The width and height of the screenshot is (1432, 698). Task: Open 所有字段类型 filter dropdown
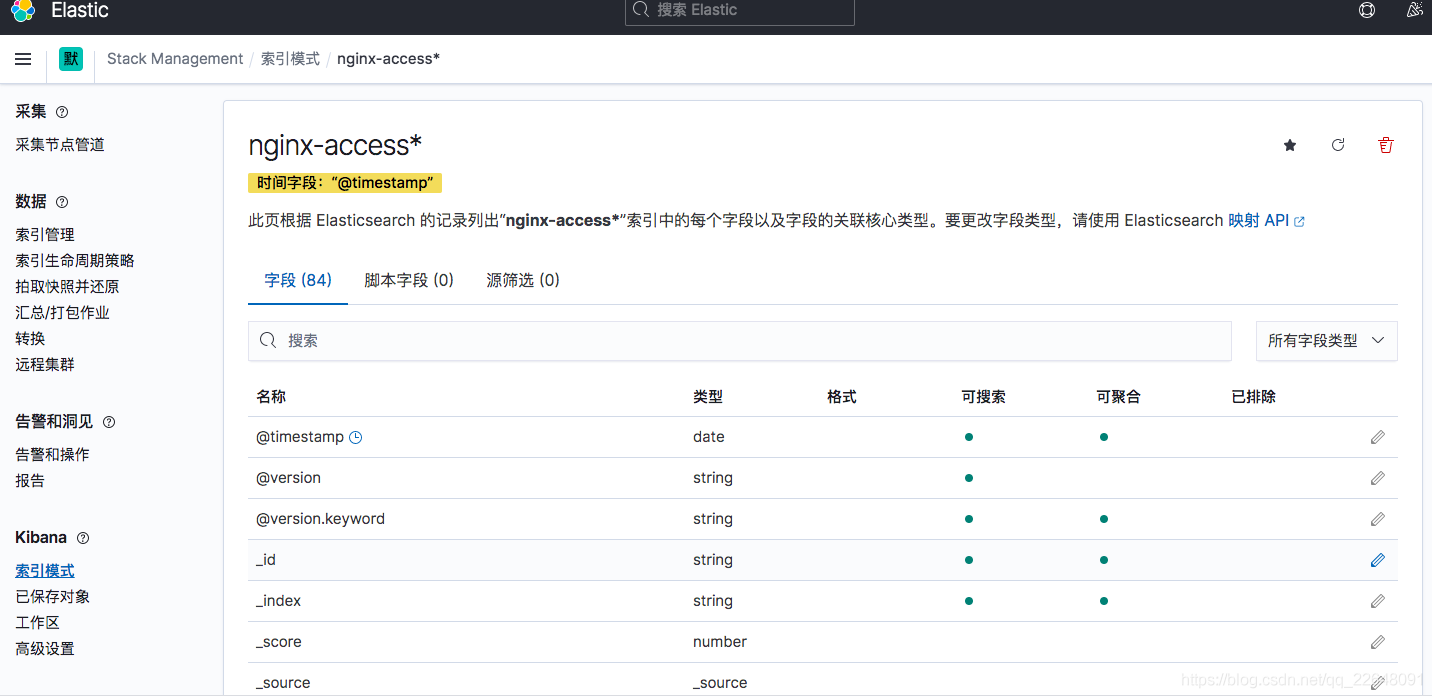pyautogui.click(x=1326, y=341)
